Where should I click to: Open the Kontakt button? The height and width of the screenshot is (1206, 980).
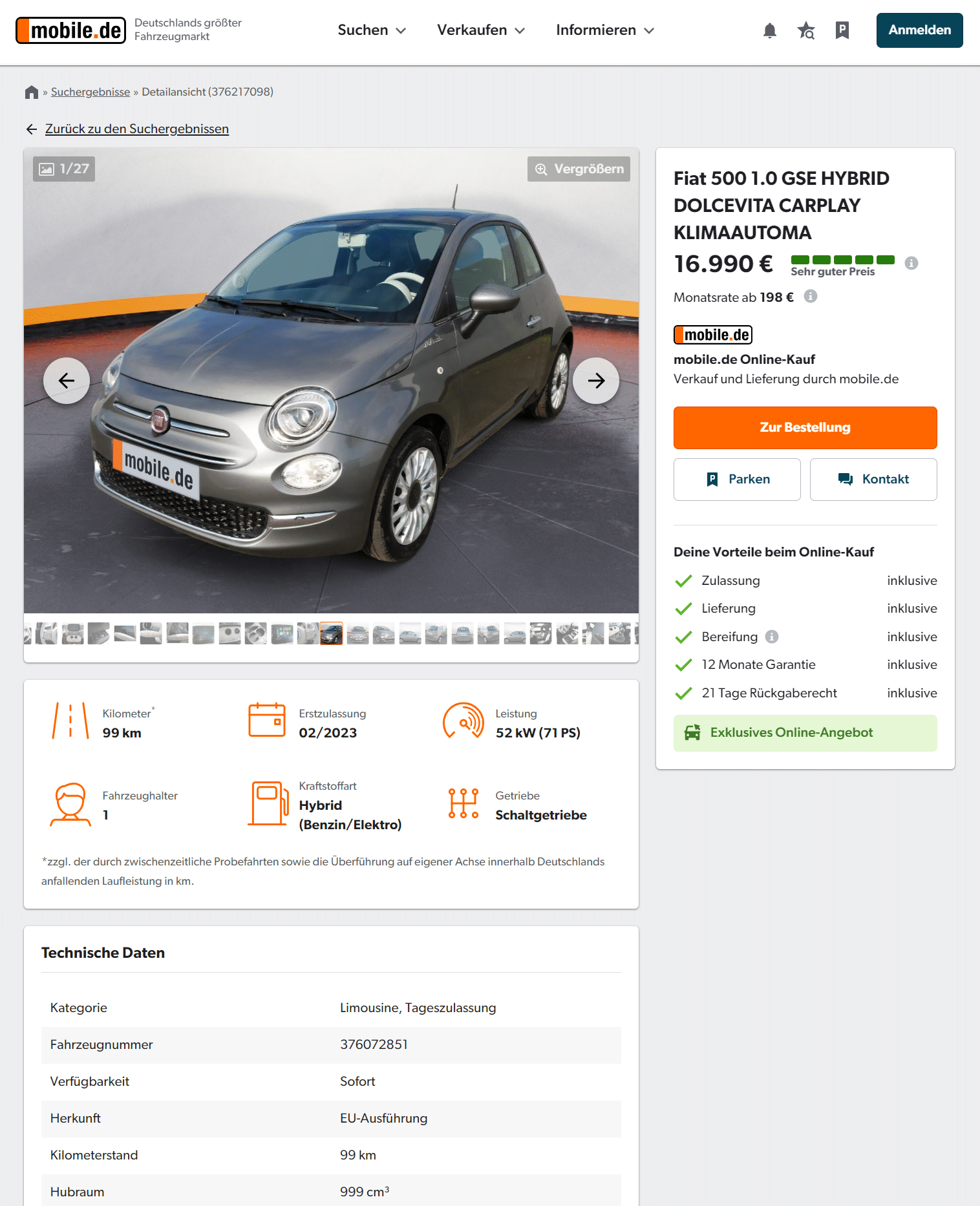[873, 480]
